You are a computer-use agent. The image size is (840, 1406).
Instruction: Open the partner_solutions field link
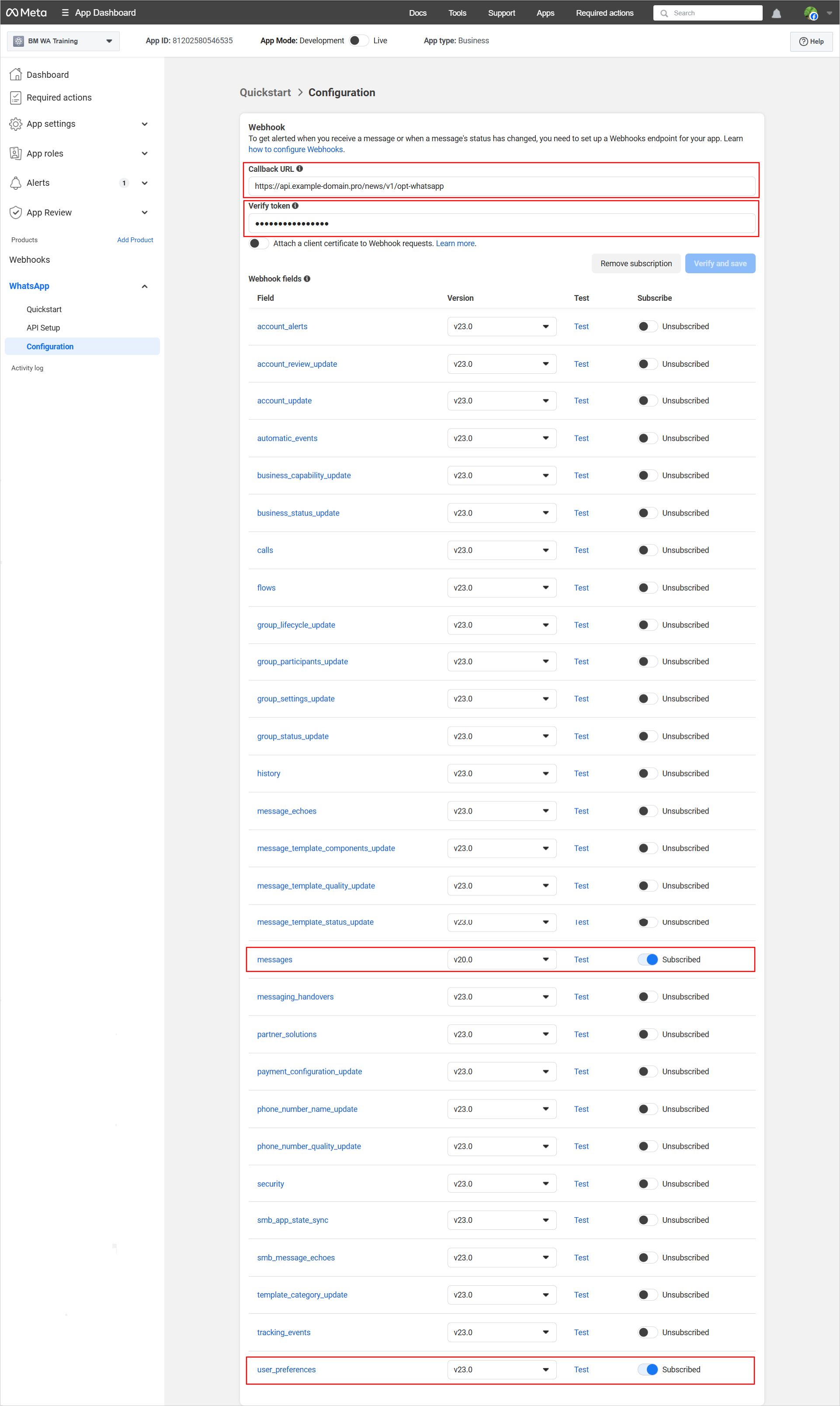tap(287, 1034)
